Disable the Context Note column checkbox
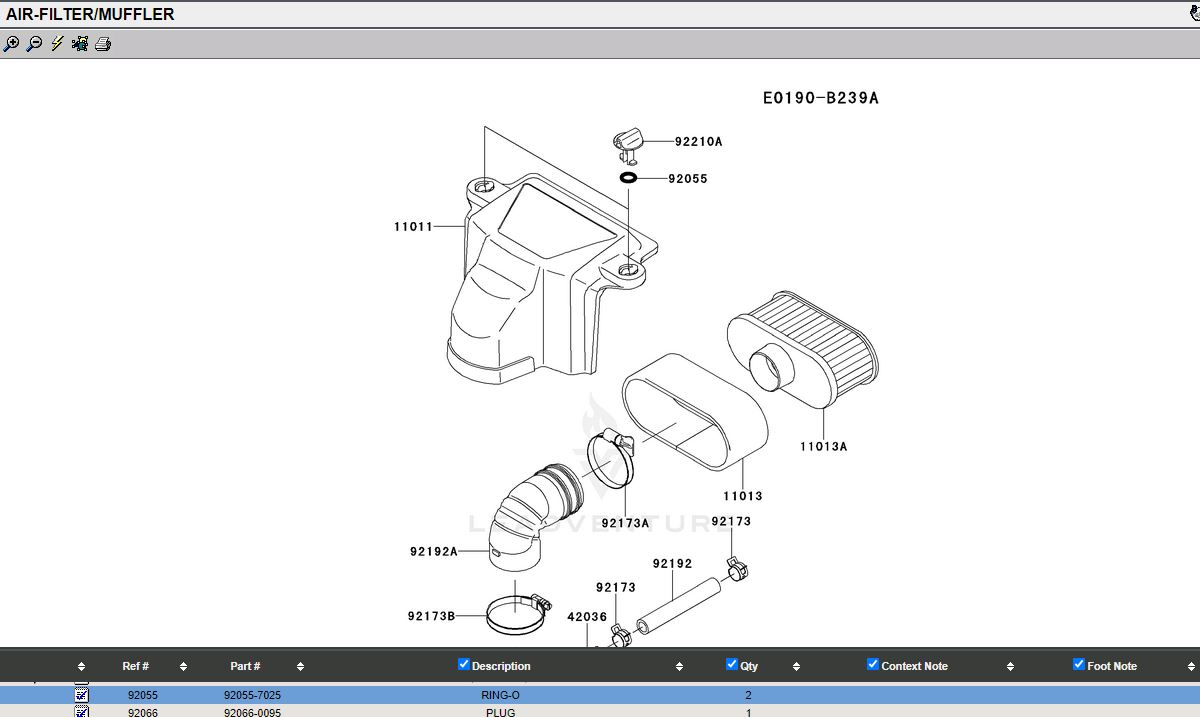Screen dimensions: 1200x717 pyautogui.click(x=873, y=664)
